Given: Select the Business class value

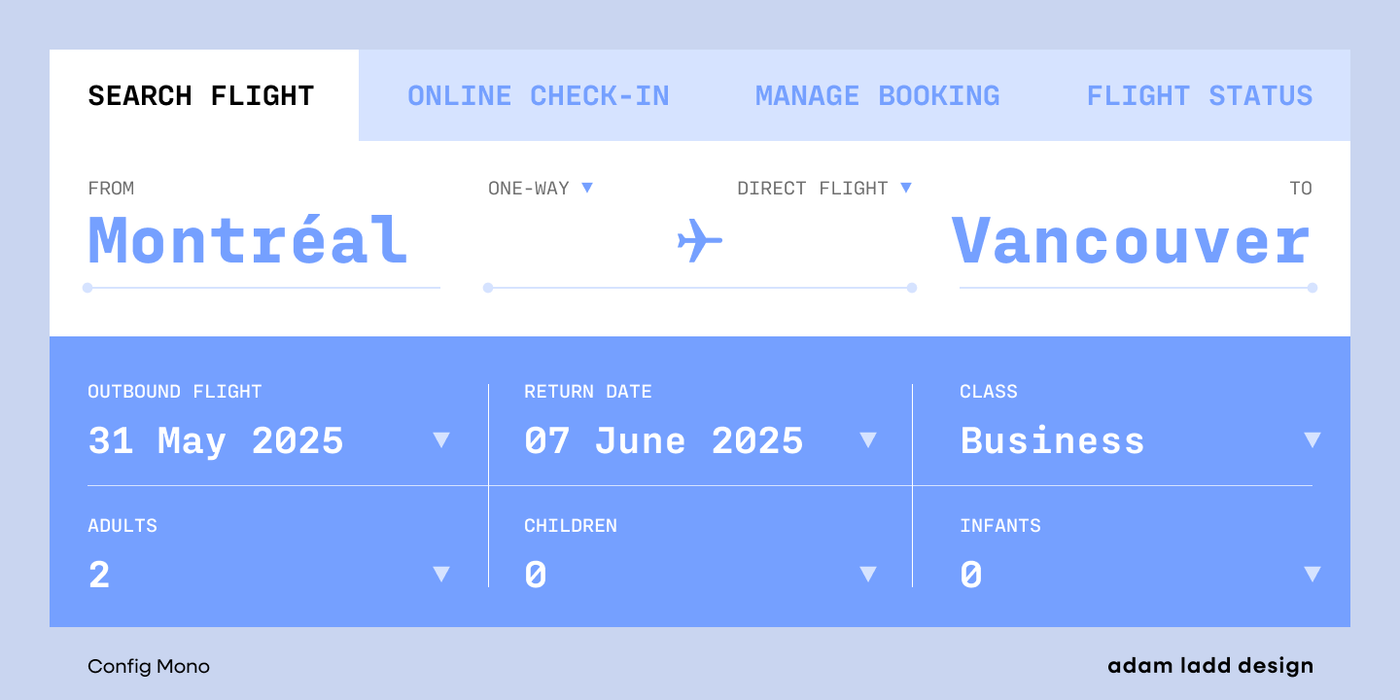Looking at the screenshot, I should click(x=1052, y=441).
